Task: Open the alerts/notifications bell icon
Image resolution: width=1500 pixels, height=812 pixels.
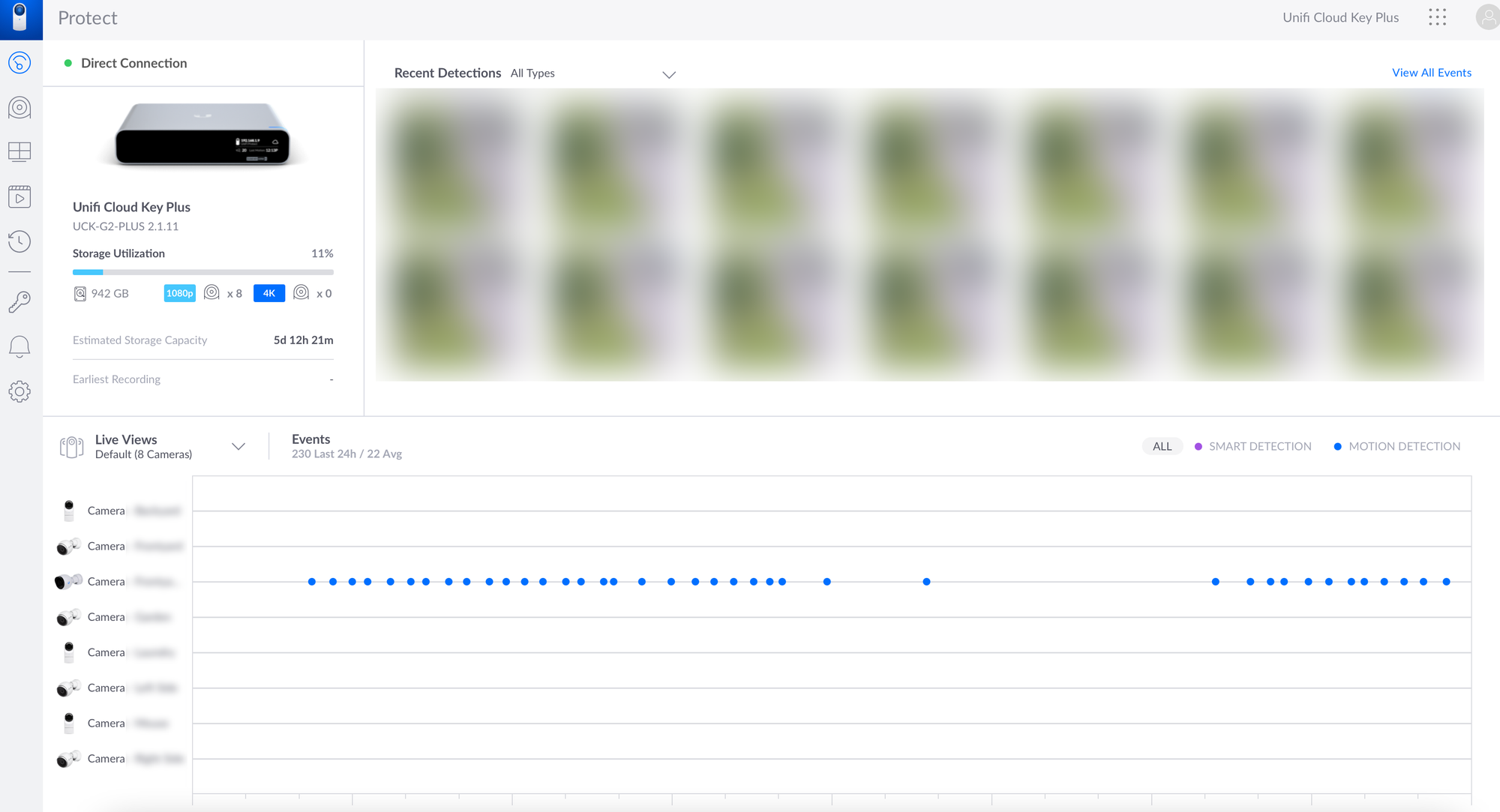Action: pyautogui.click(x=21, y=346)
